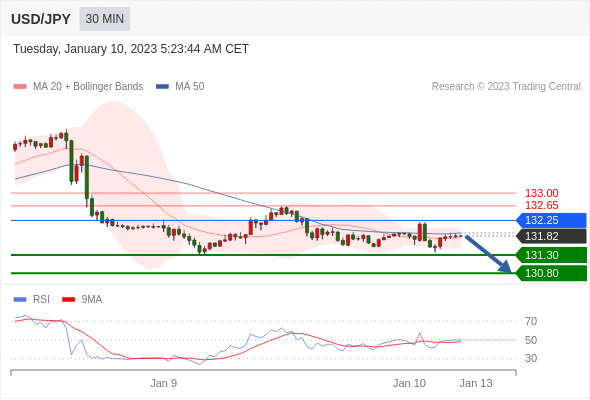
Task: Click the blue downward forecast arrow
Action: tap(488, 253)
